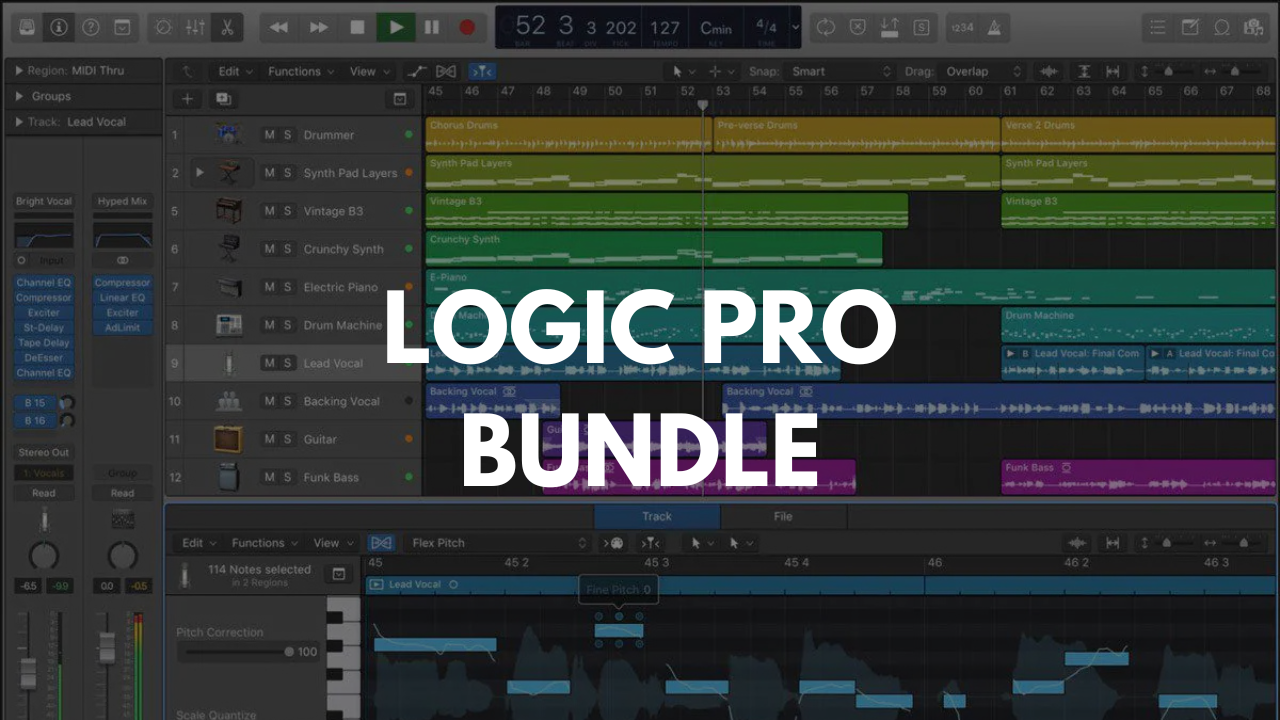
Task: Open the Functions menu in the piano roll editor
Action: coord(258,543)
